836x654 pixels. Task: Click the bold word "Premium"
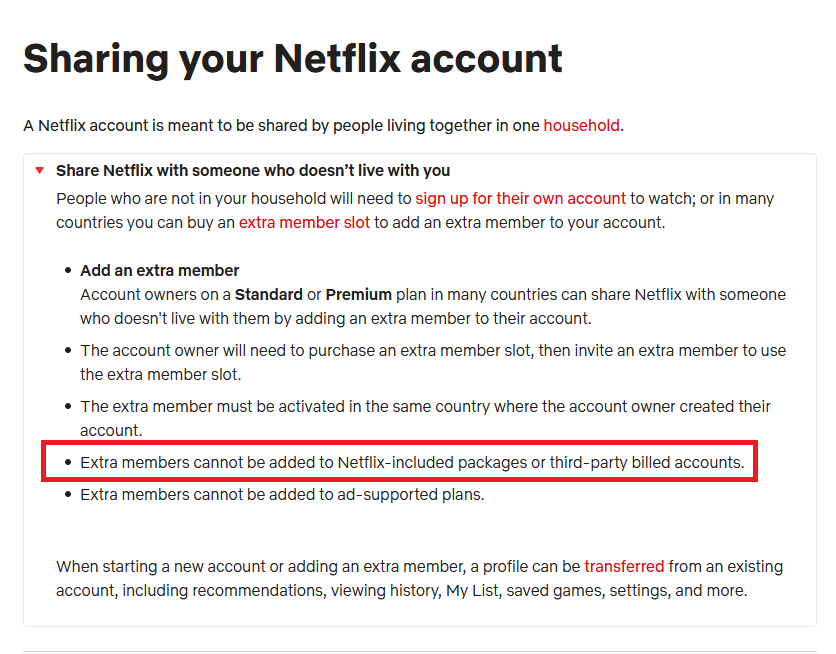358,295
